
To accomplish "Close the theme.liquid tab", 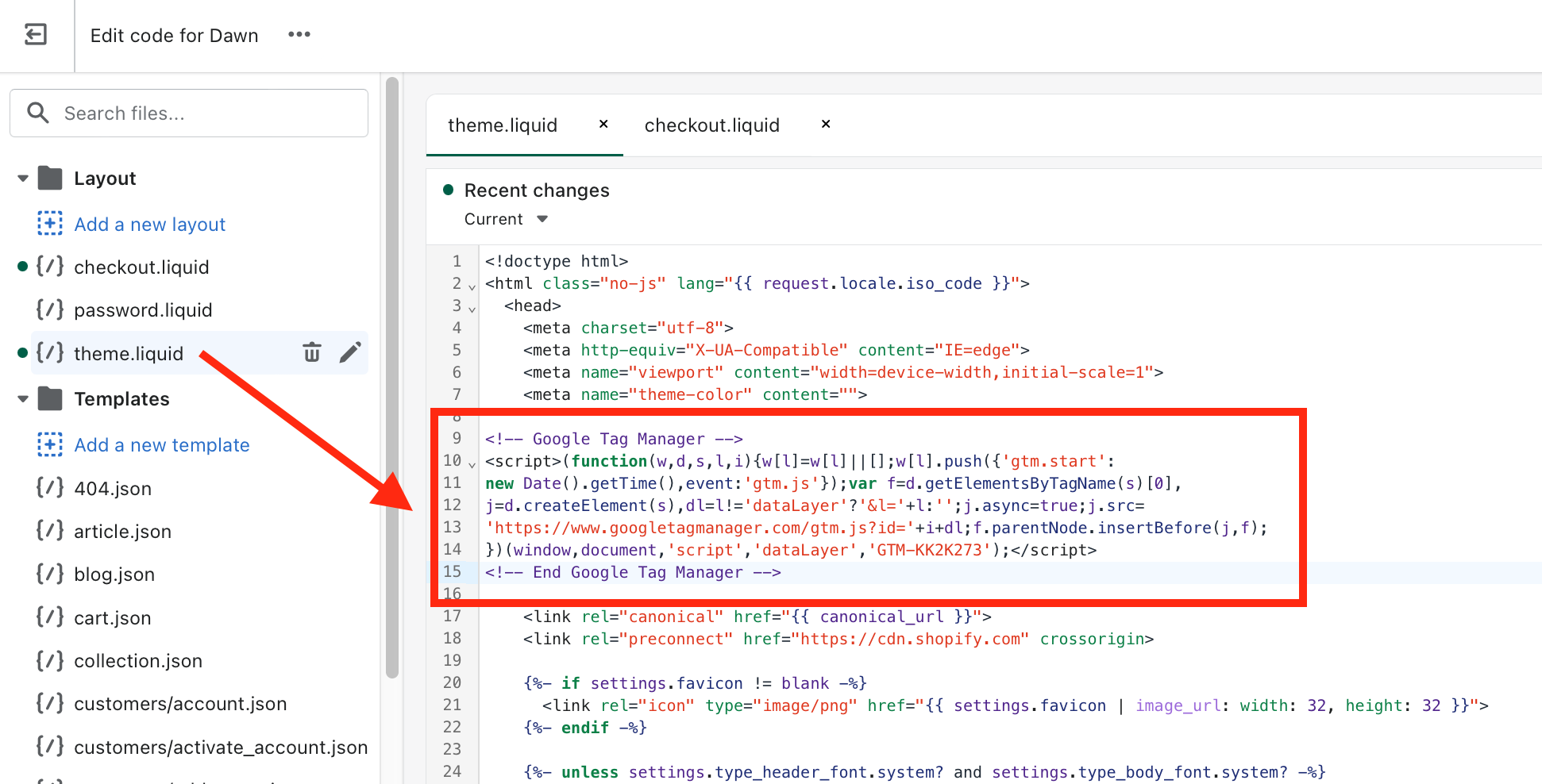I will tap(603, 124).
